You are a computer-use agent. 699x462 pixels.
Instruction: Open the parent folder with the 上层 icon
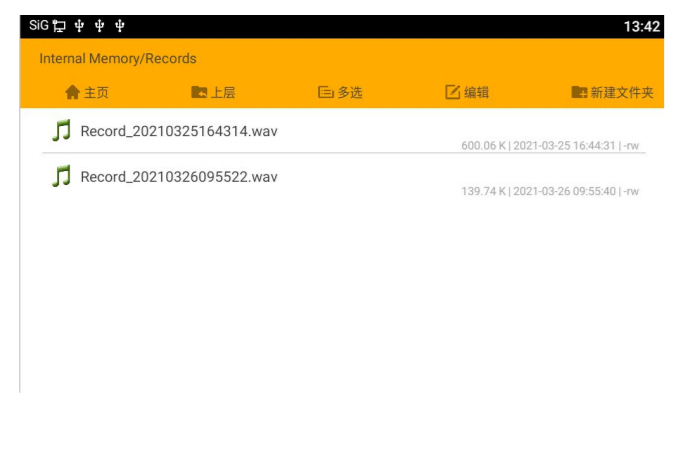click(199, 92)
